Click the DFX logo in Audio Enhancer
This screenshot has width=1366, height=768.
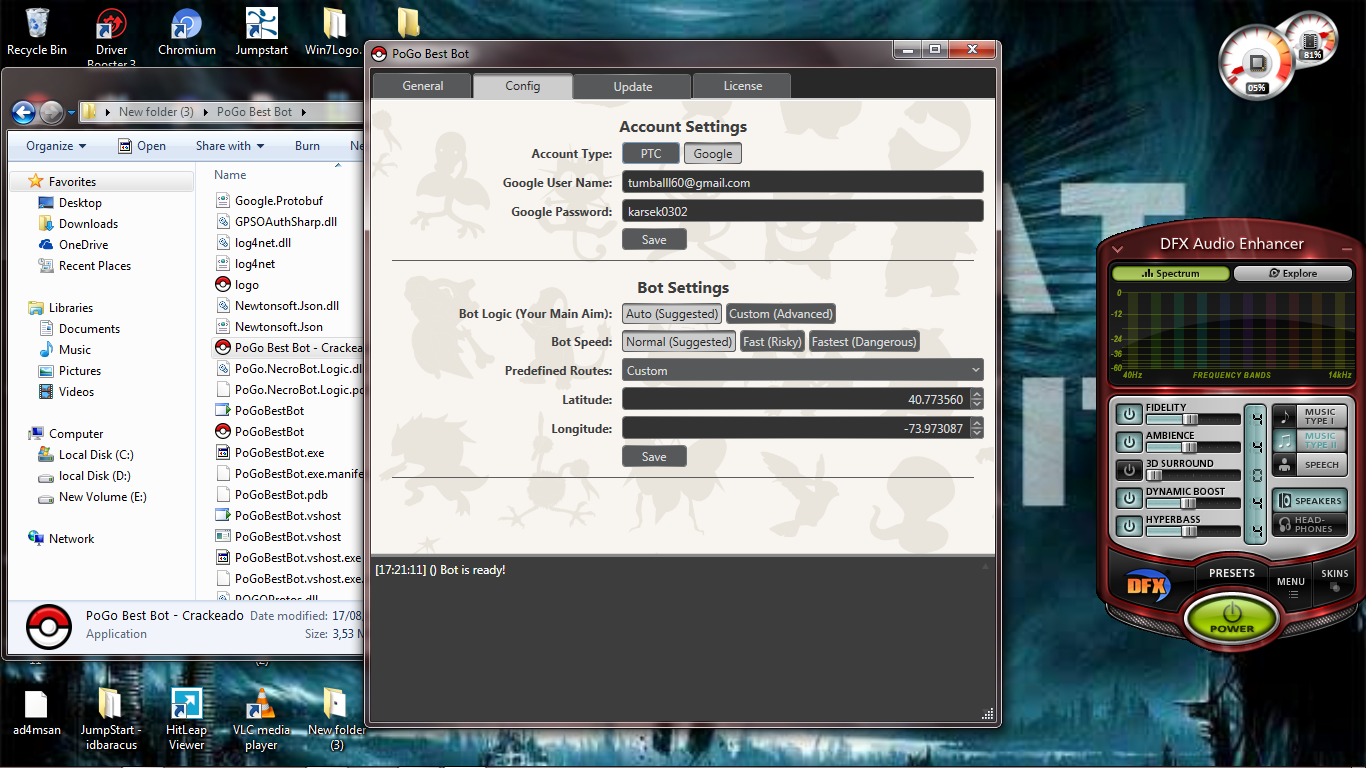point(1147,586)
